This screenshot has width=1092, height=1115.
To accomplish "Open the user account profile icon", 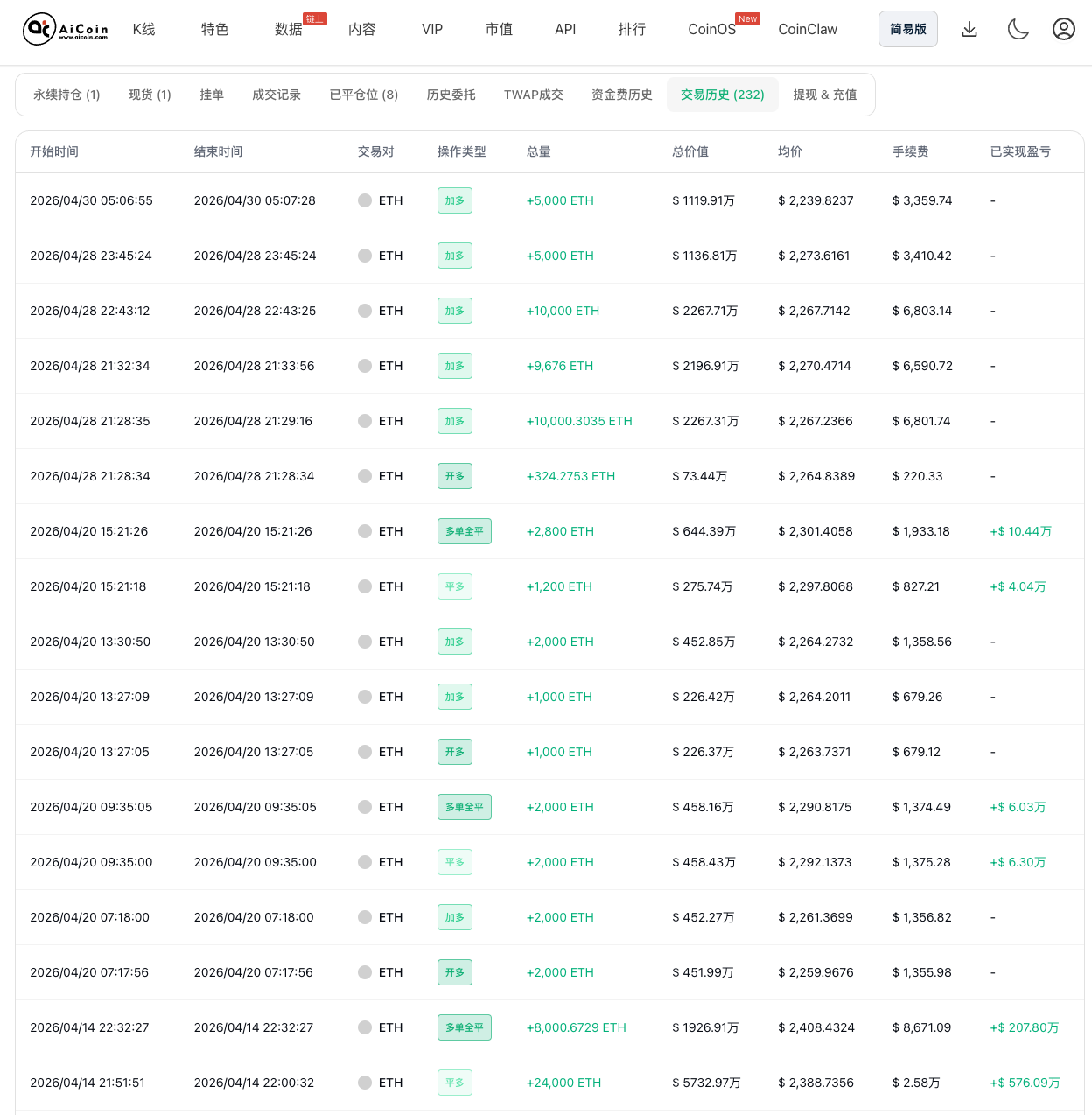I will 1064,29.
